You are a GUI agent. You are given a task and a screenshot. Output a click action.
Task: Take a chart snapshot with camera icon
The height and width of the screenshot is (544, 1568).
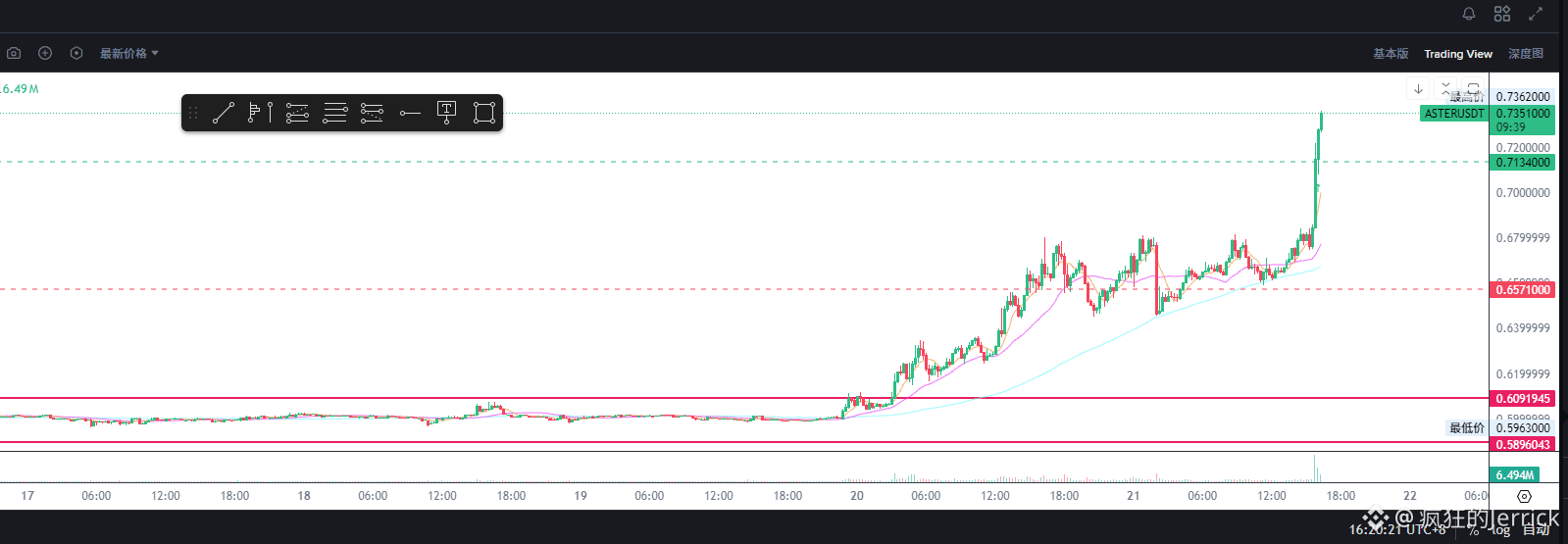[x=14, y=53]
